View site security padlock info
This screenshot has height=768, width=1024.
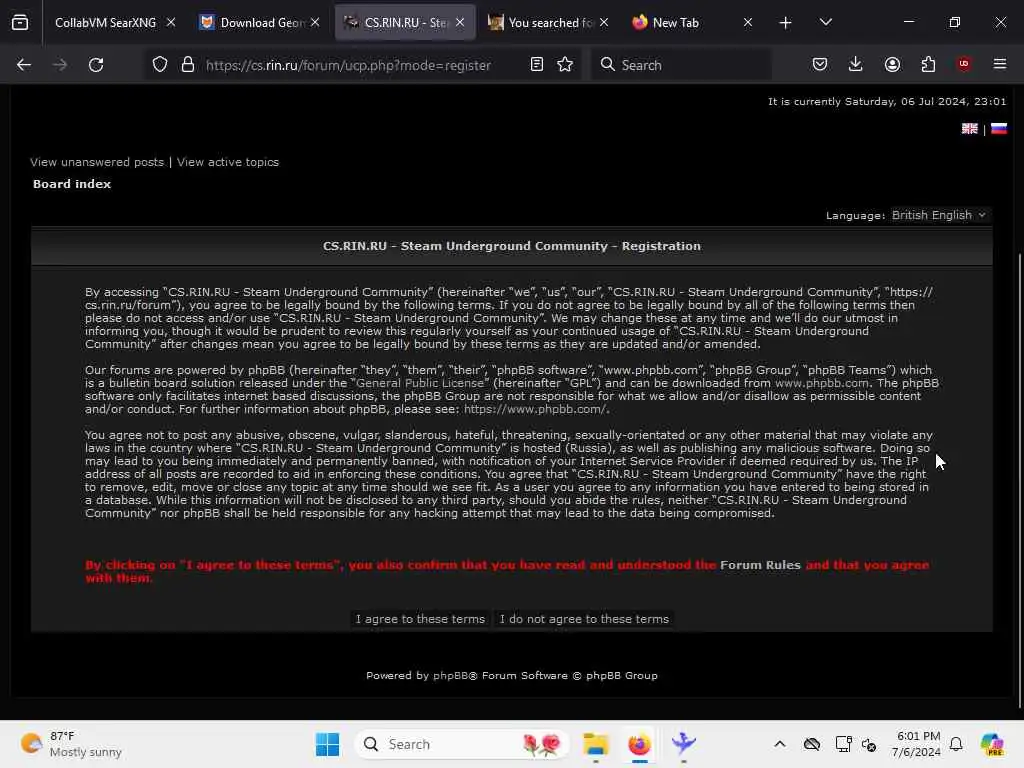[x=188, y=65]
